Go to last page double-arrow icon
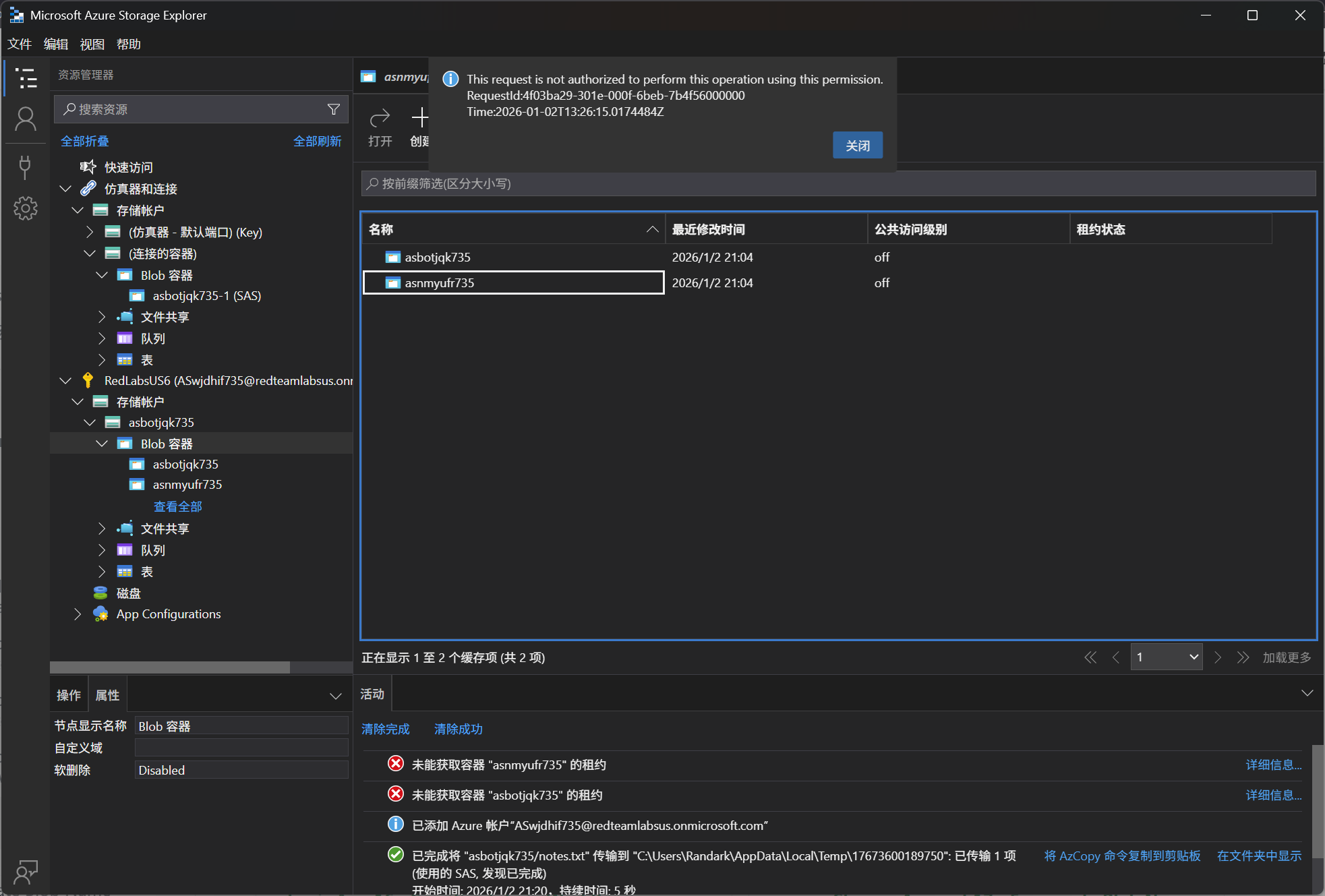1325x896 pixels. 1243,657
